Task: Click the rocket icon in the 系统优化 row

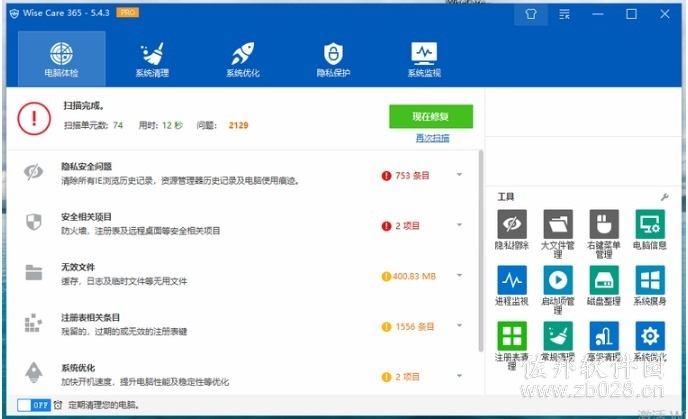Action: click(33, 373)
